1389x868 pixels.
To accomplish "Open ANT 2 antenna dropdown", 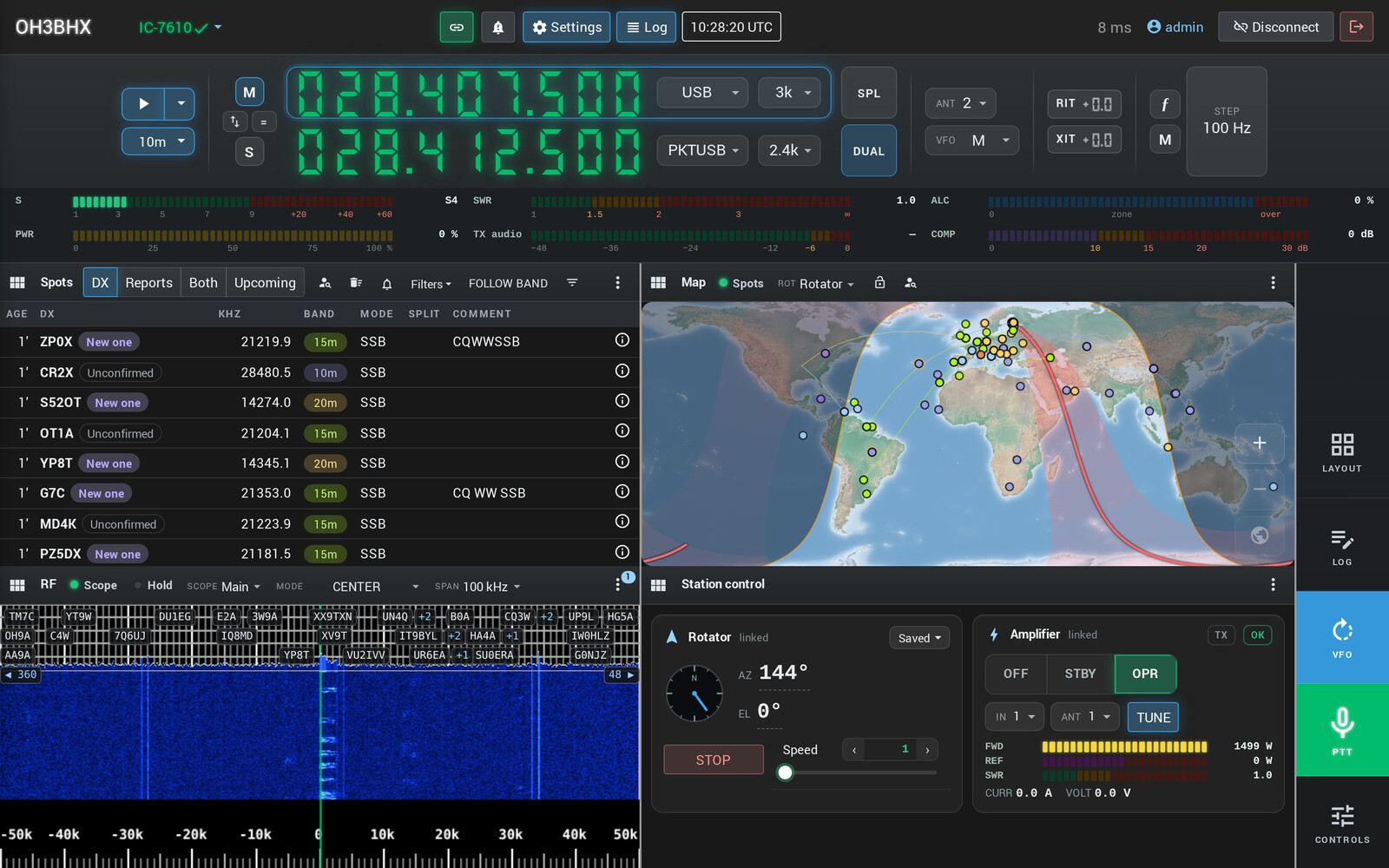I will pyautogui.click(x=960, y=103).
